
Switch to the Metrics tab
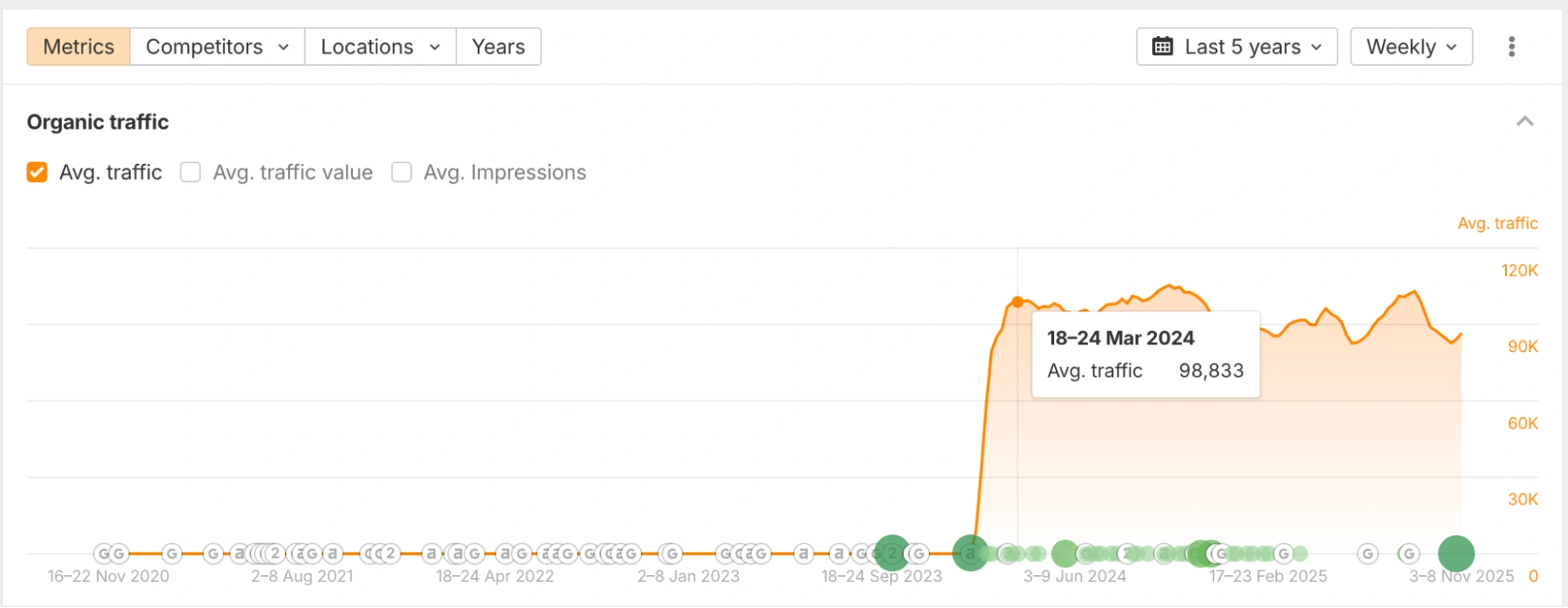pos(78,47)
